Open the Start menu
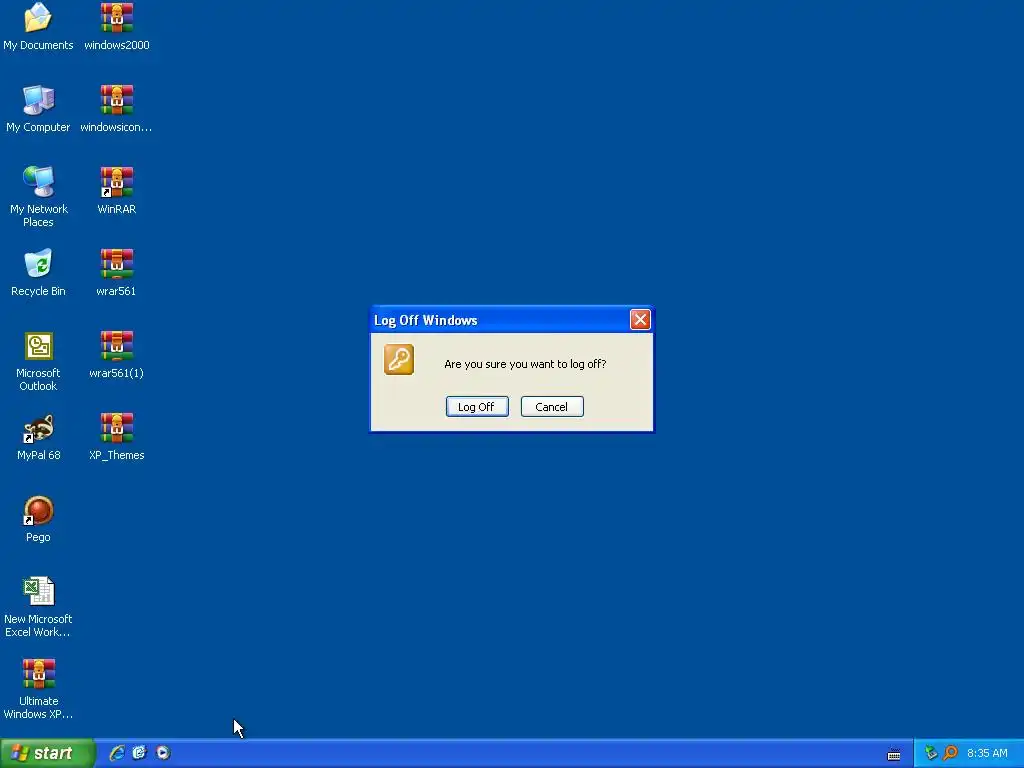 47,753
